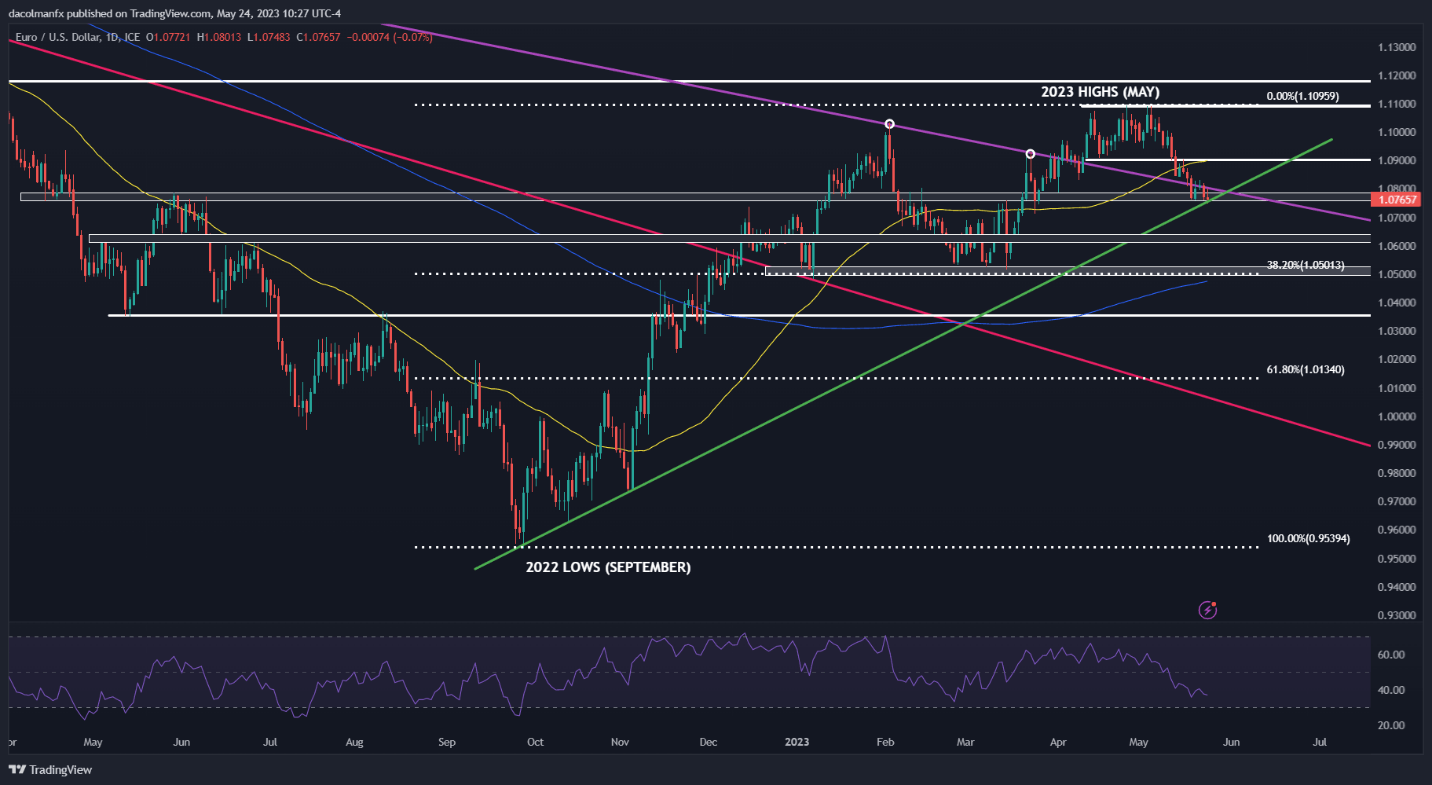Click the red current price label 1.07657
The width and height of the screenshot is (1432, 785).
pyautogui.click(x=1397, y=200)
